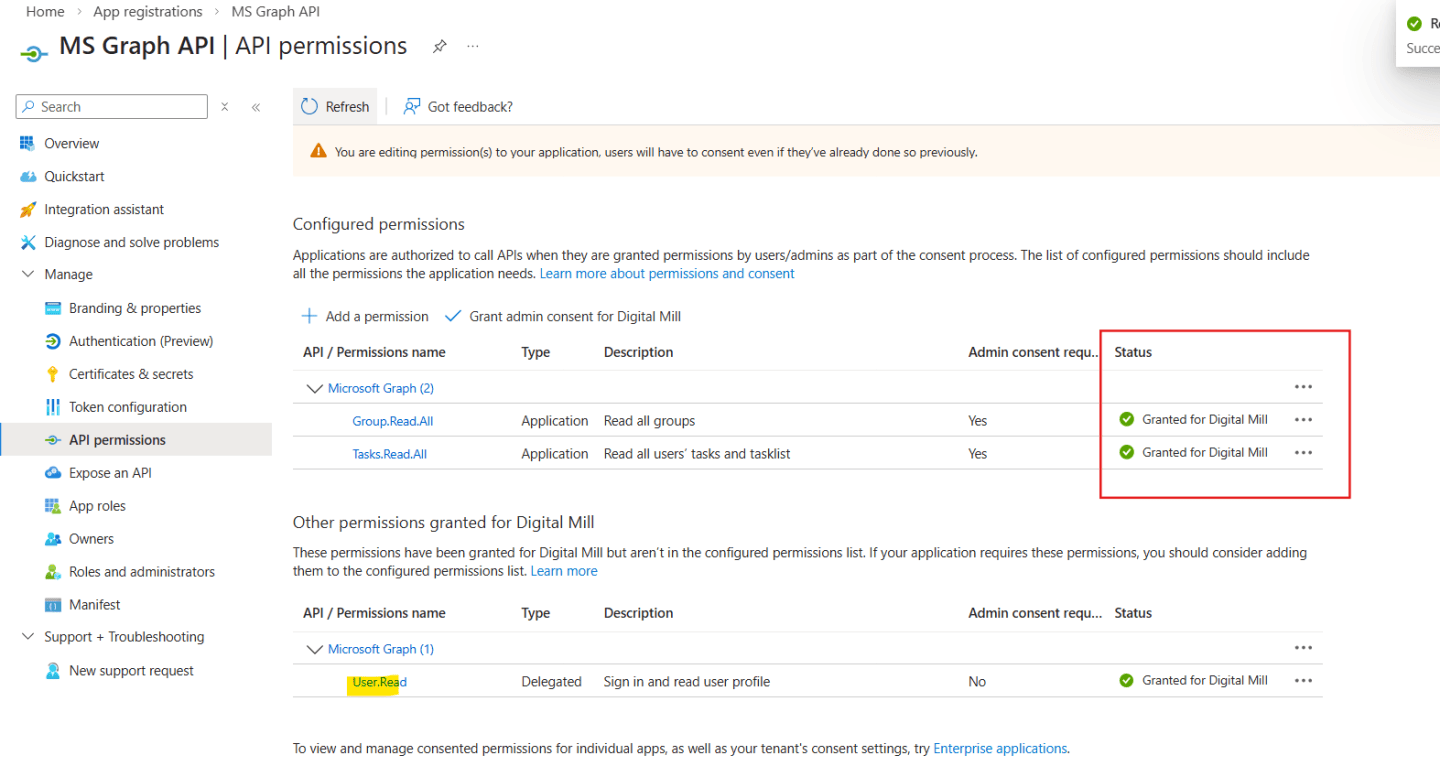Open New support request
This screenshot has height=766, width=1440.
click(x=131, y=671)
